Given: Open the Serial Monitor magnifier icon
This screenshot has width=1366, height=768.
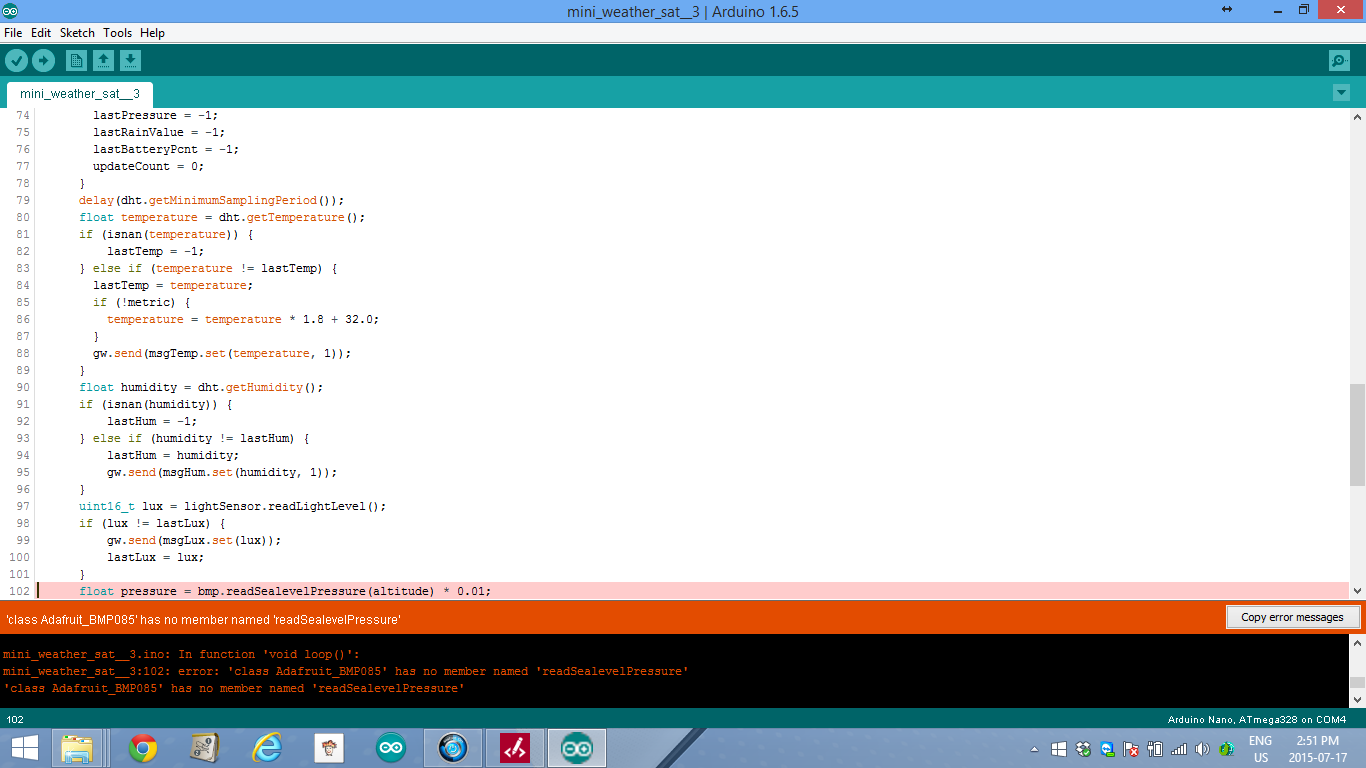Looking at the screenshot, I should coord(1339,61).
